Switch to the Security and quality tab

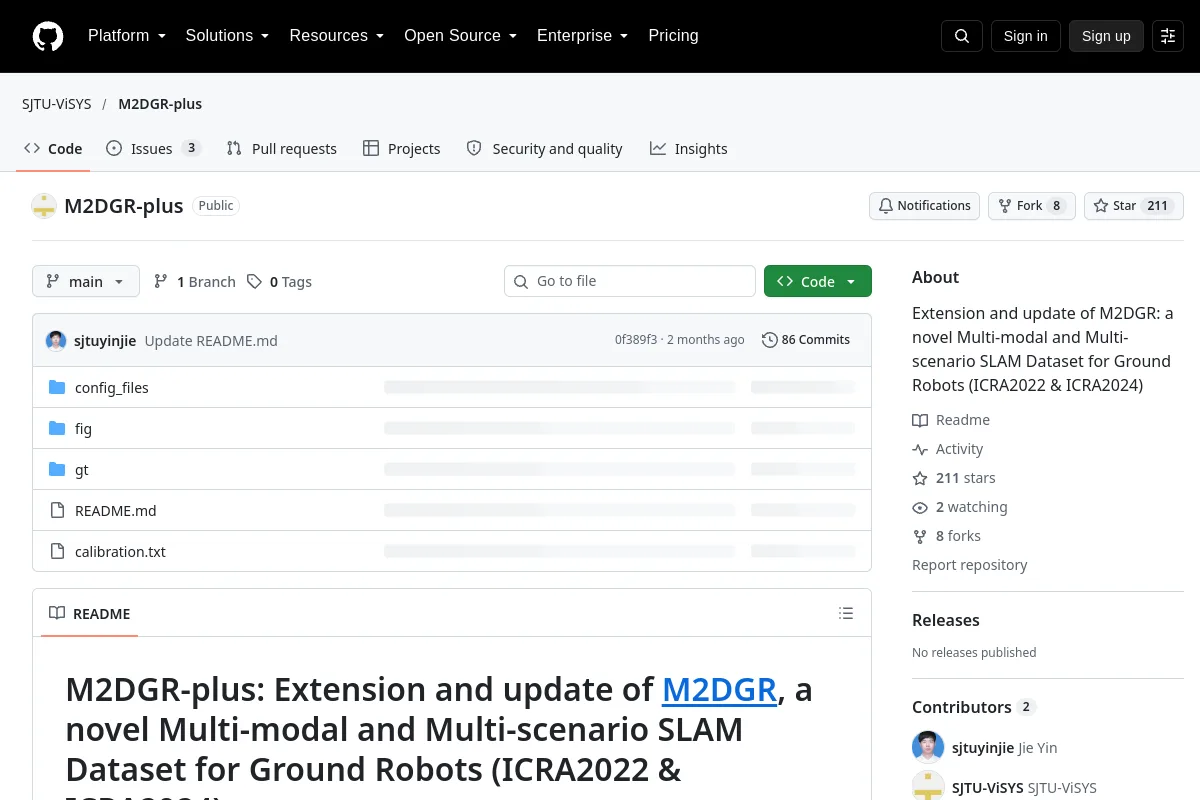pos(545,148)
